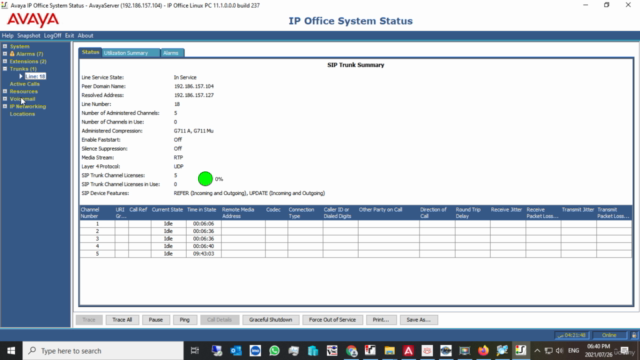This screenshot has height=360, width=640.
Task: Click the Current State column header
Action: point(168,213)
